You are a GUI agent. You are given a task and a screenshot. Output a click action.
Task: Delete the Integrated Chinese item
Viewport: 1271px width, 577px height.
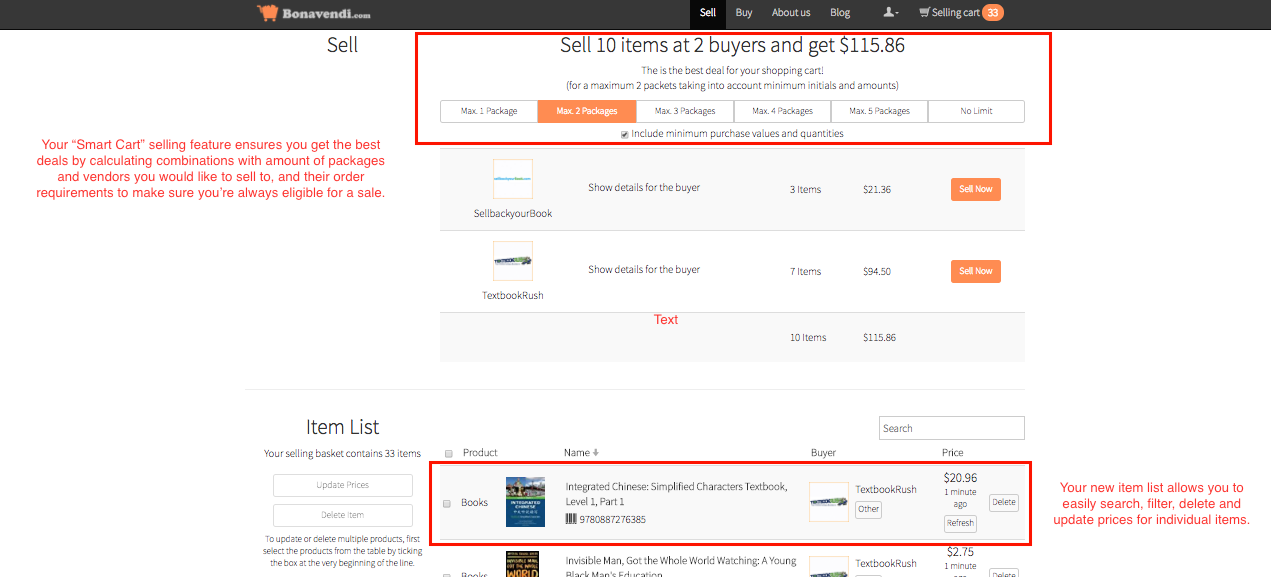(x=1004, y=503)
